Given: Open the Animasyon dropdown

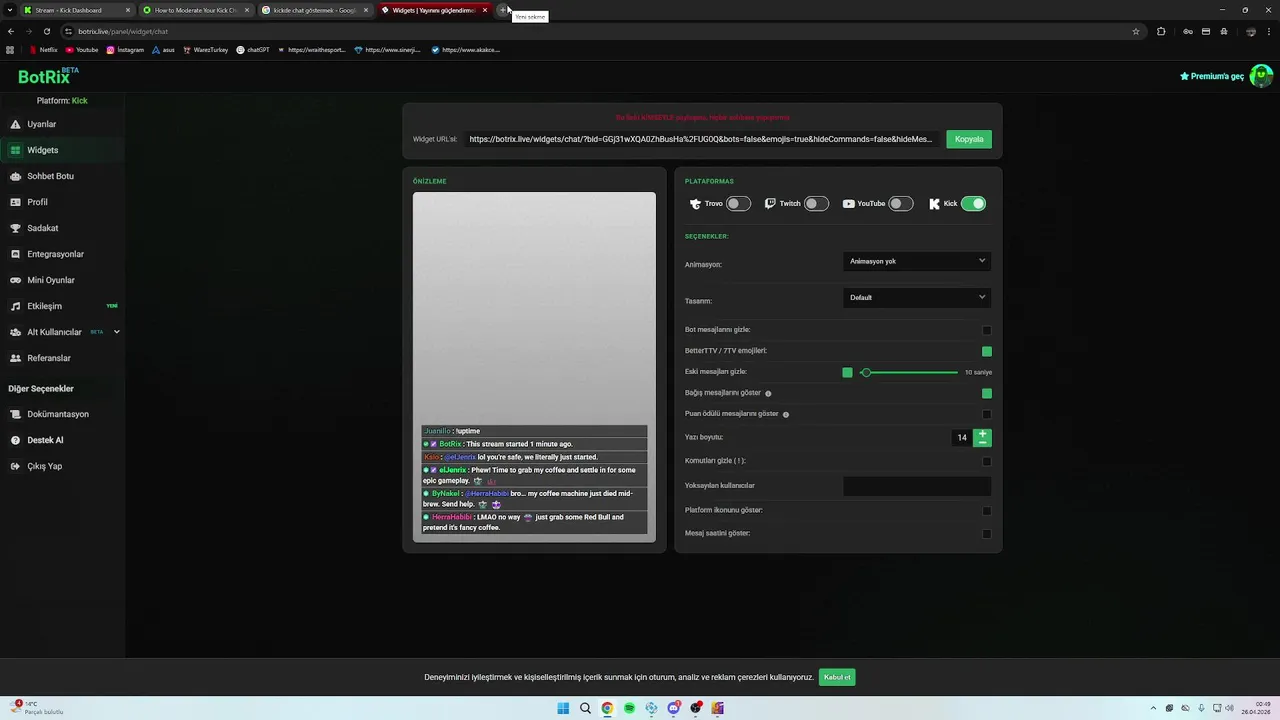Looking at the screenshot, I should tap(917, 262).
